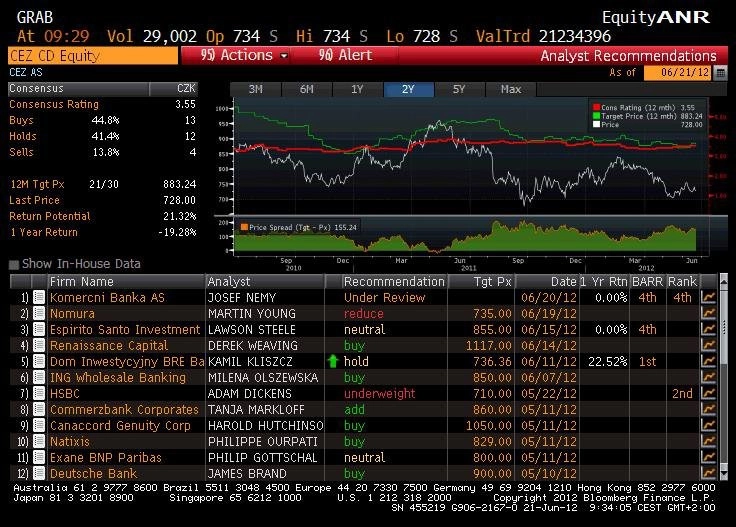This screenshot has width=736, height=527.
Task: Open document icon for Deutsche Bank row
Action: (39, 473)
